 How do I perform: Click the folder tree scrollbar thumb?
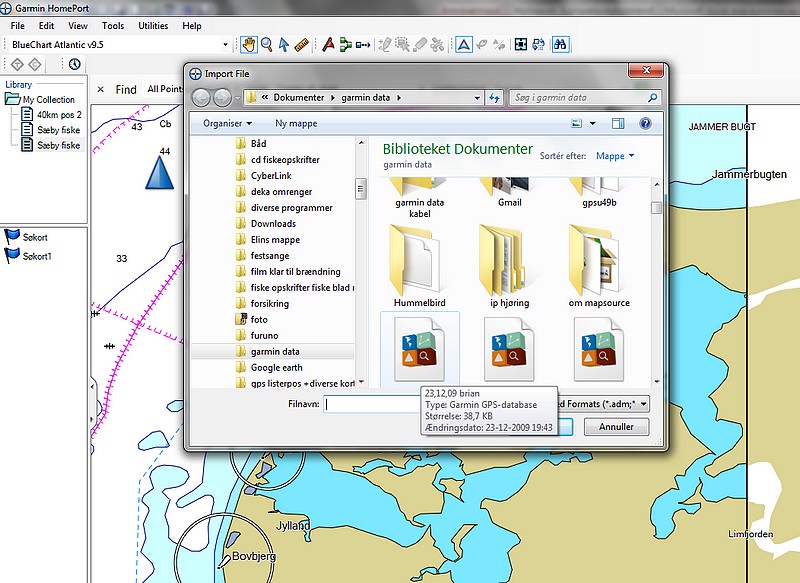click(x=361, y=189)
